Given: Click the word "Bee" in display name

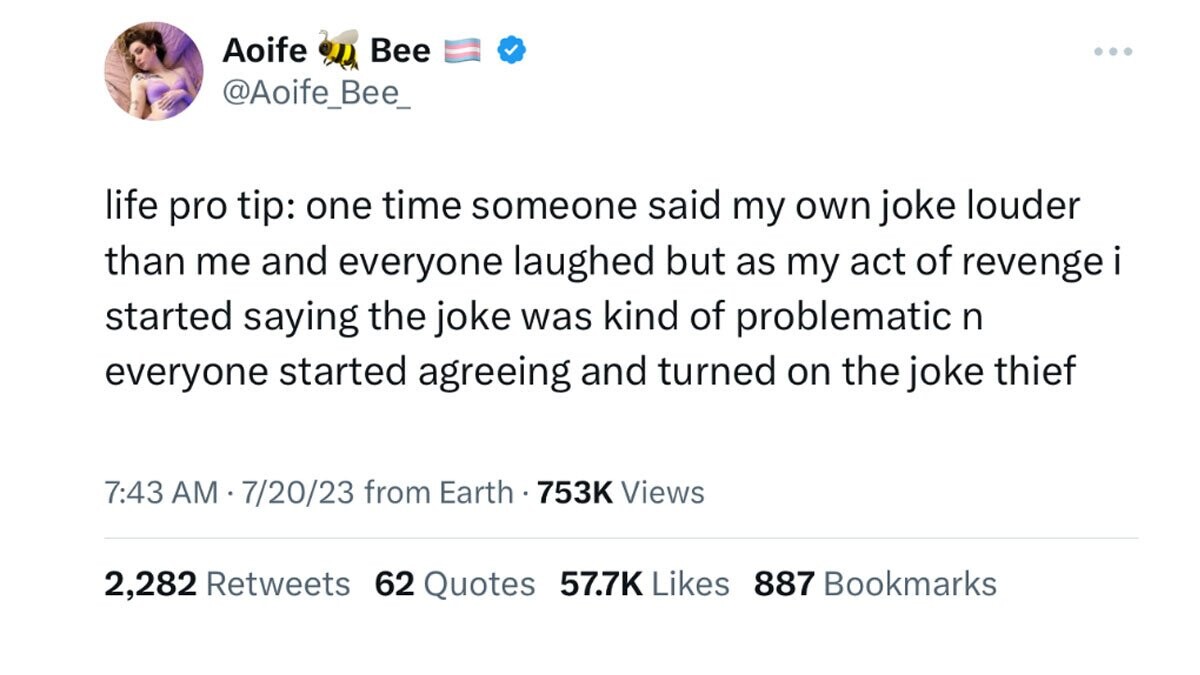Looking at the screenshot, I should click(x=400, y=50).
